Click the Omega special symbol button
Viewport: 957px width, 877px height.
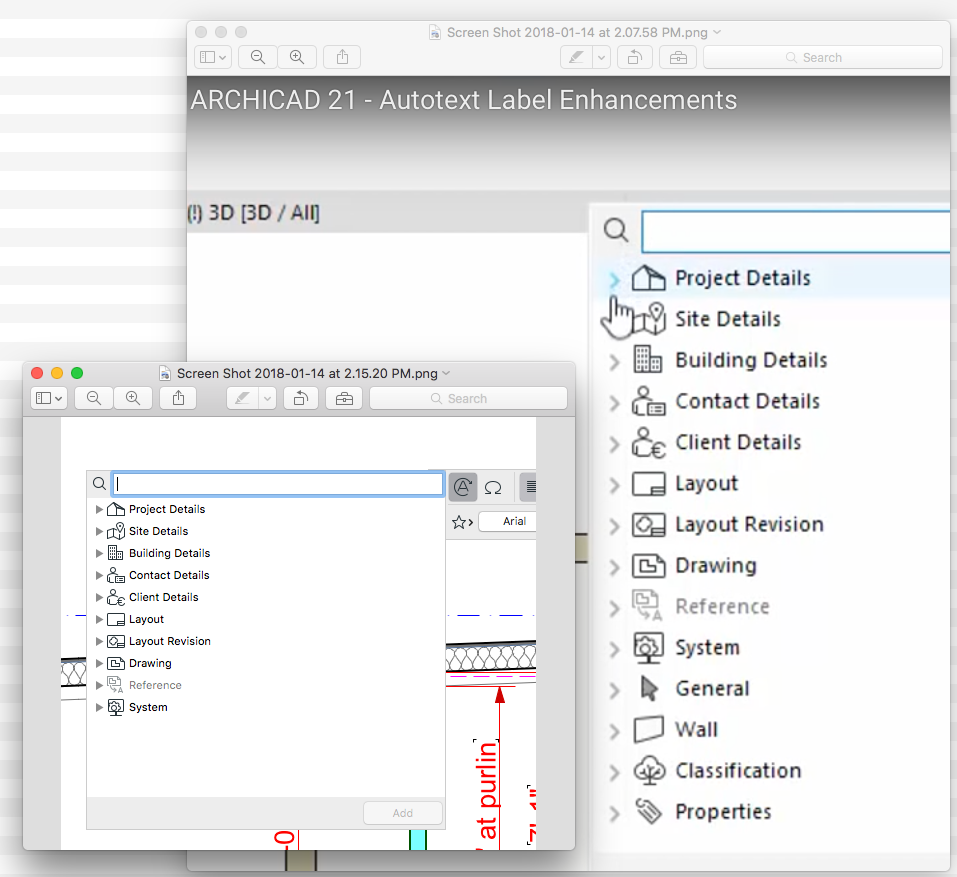point(493,487)
